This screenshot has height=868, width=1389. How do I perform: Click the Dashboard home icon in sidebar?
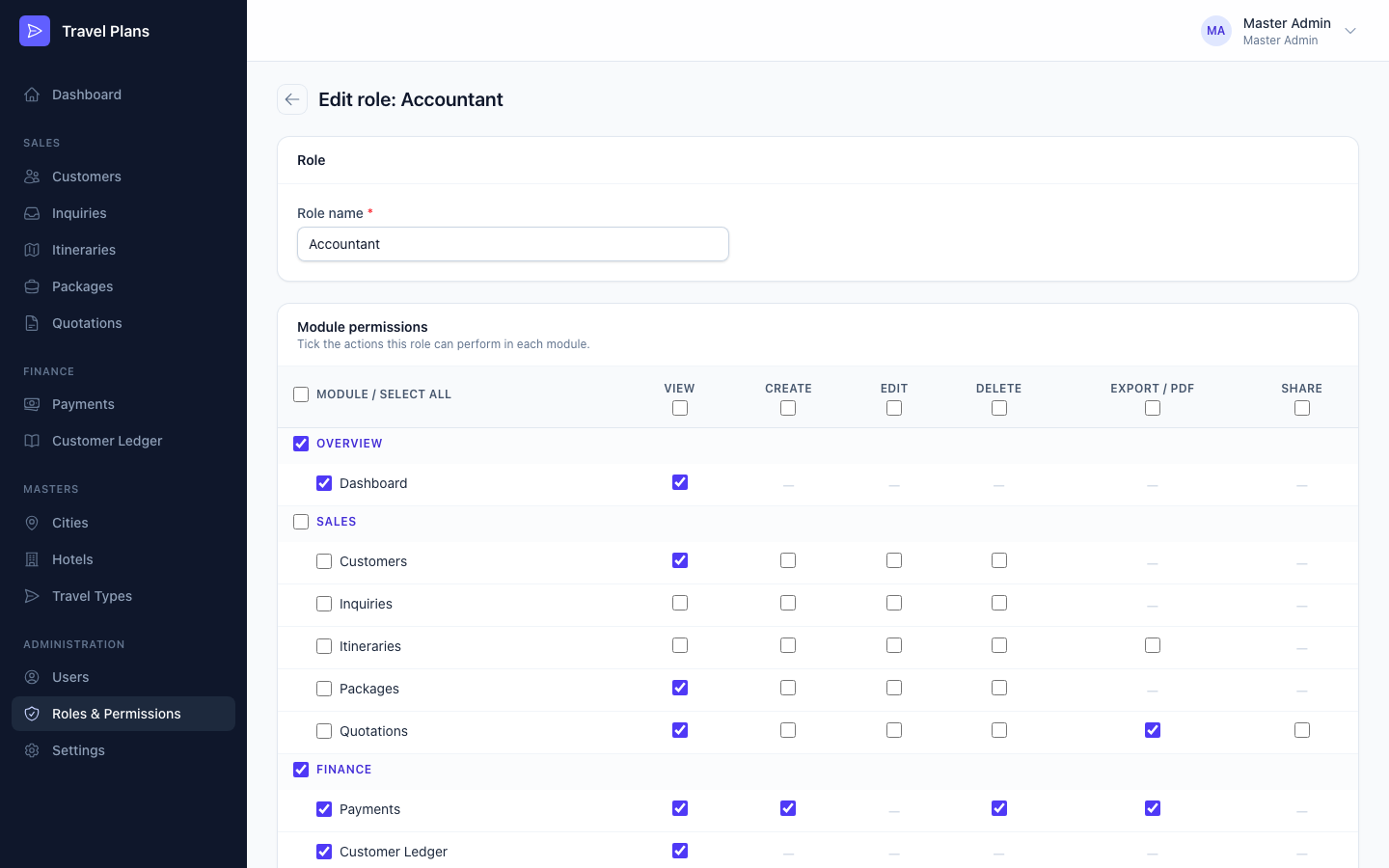32,95
